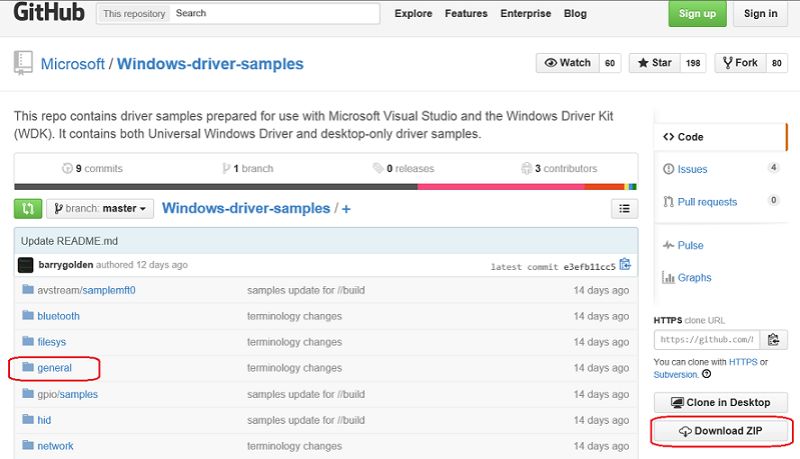View the 0 releases link
The width and height of the screenshot is (800, 459).
[404, 168]
